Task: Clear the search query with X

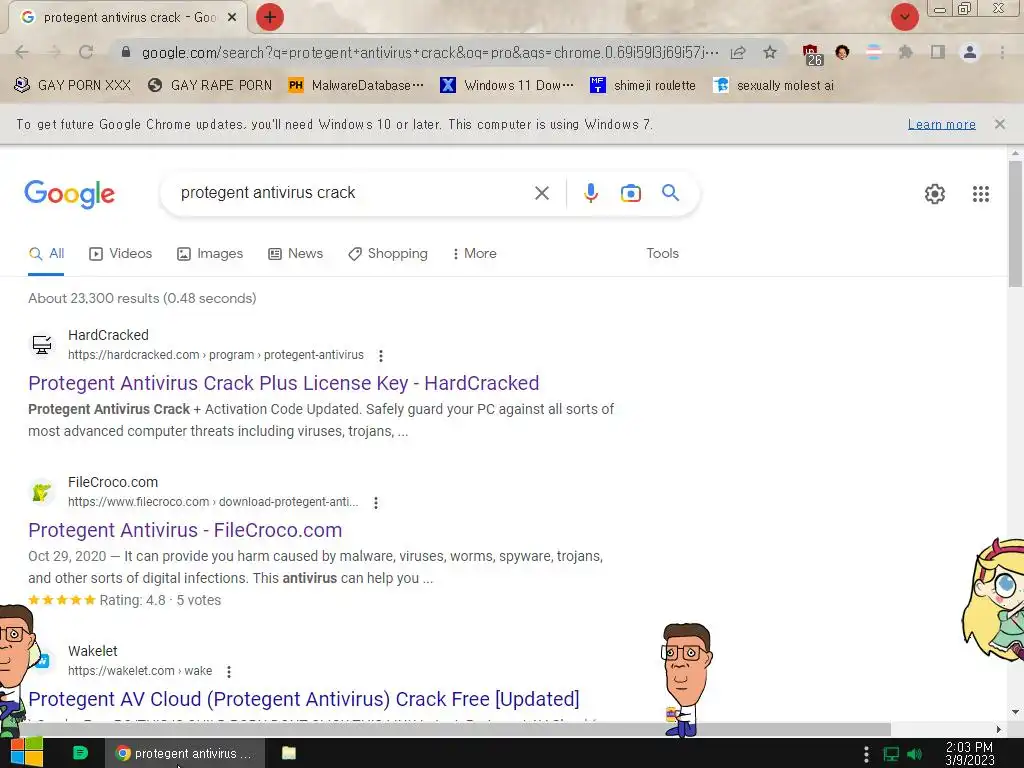Action: coord(542,193)
